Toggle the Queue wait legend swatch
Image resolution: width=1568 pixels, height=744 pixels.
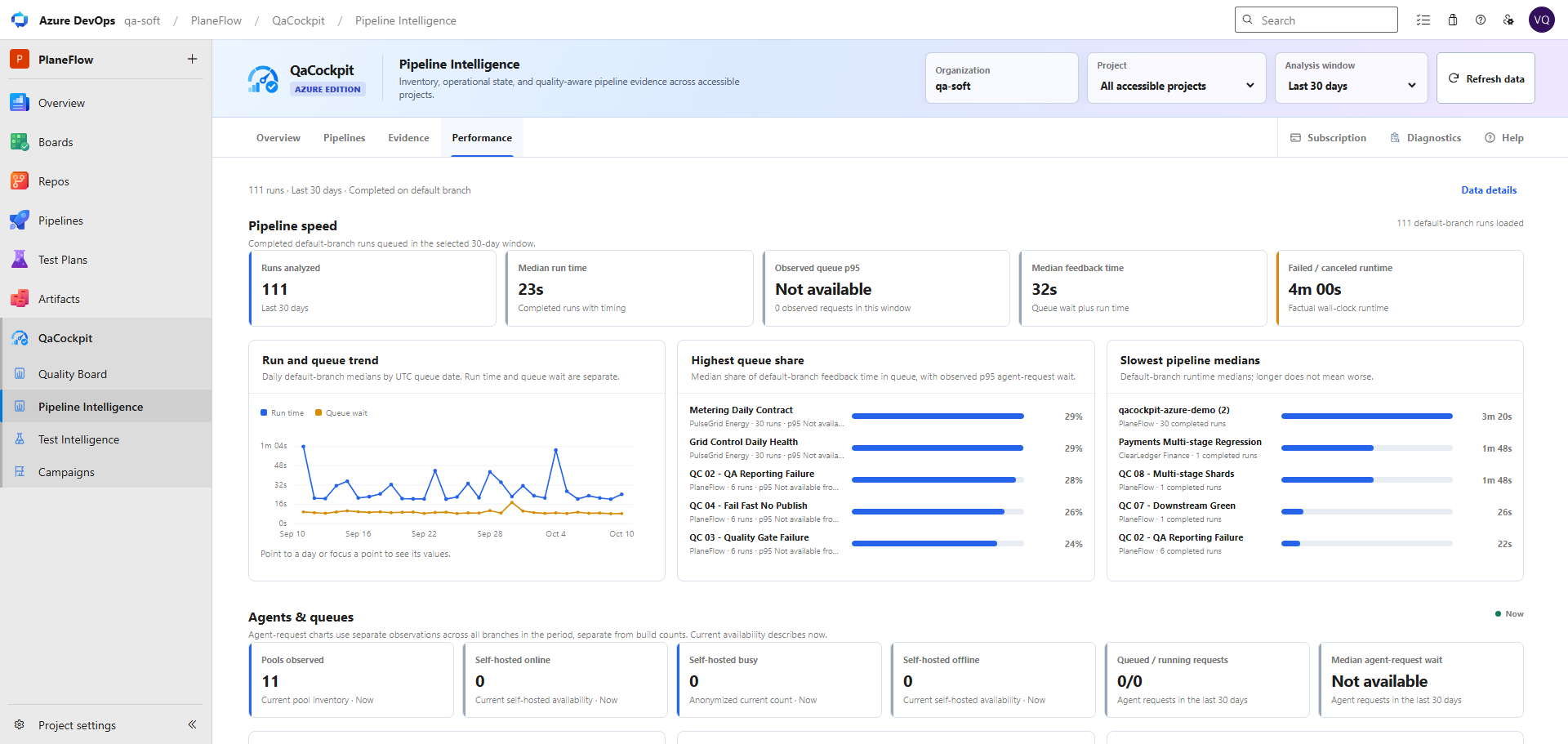[318, 412]
